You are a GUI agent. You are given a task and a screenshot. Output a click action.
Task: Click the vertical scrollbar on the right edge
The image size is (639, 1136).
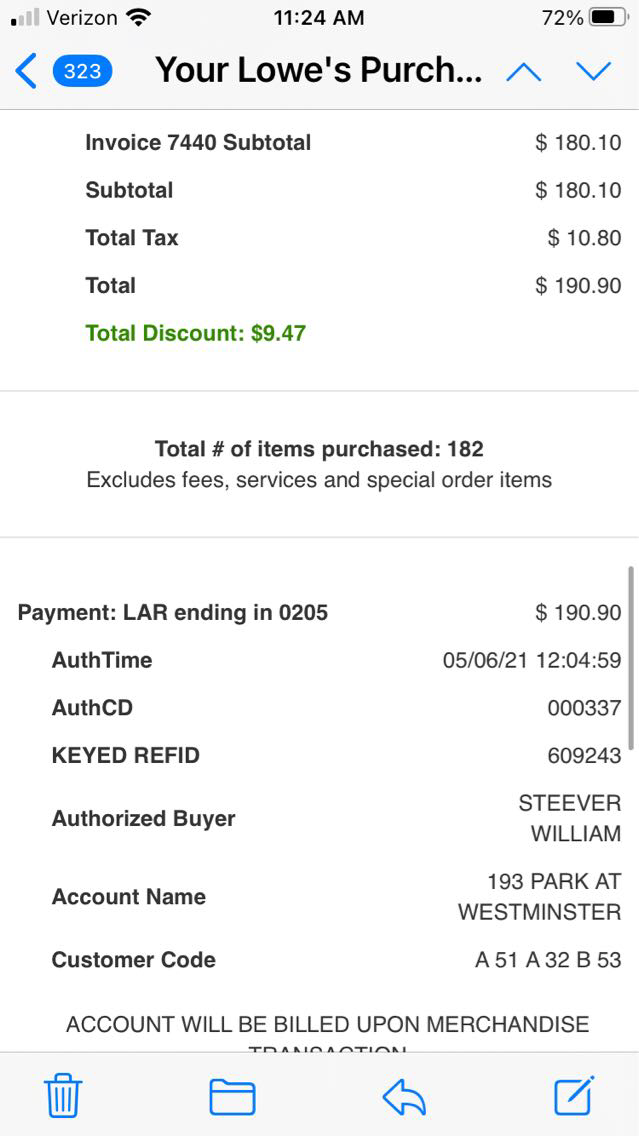pyautogui.click(x=629, y=657)
